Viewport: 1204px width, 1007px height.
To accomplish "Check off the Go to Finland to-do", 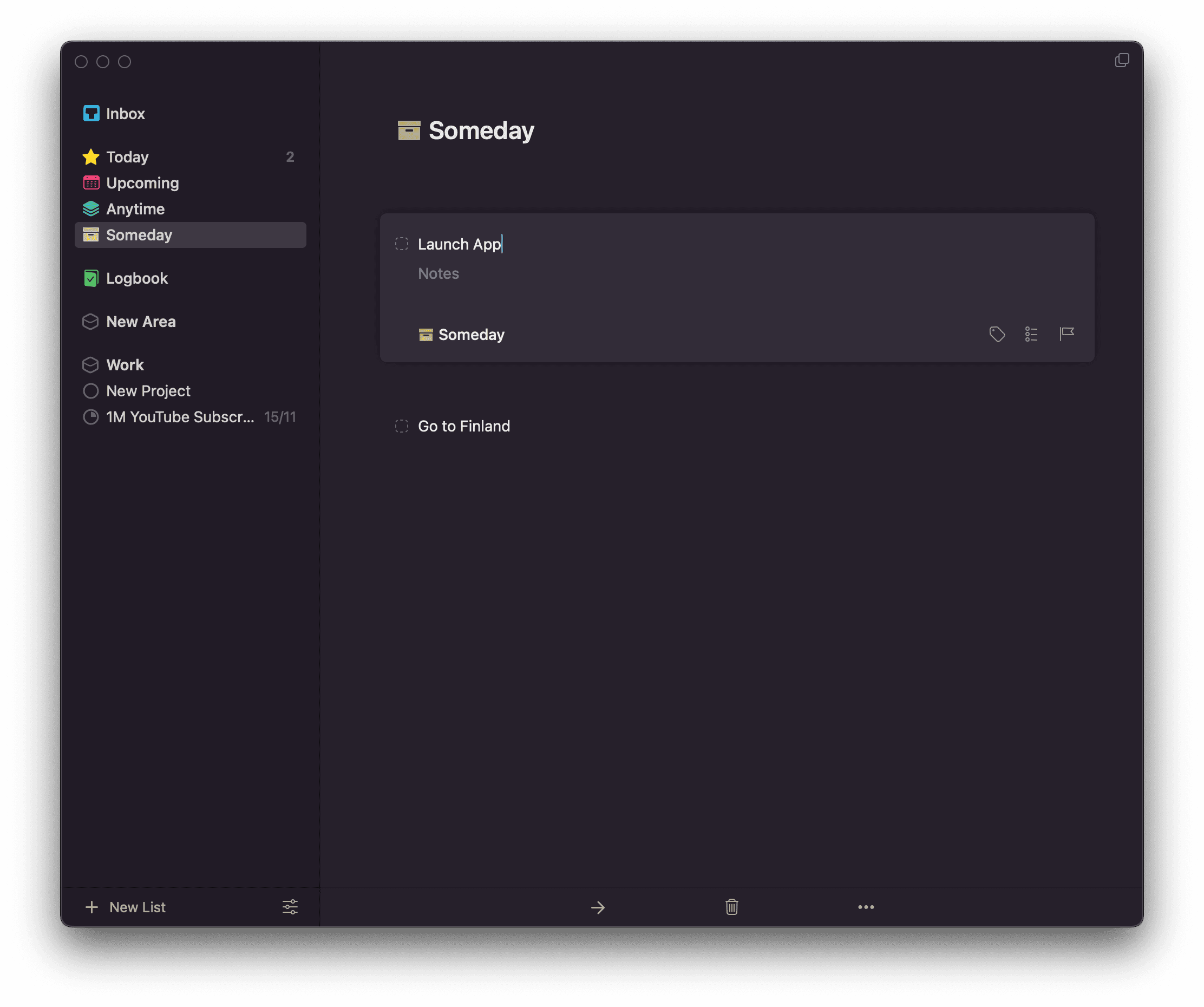I will [x=402, y=426].
